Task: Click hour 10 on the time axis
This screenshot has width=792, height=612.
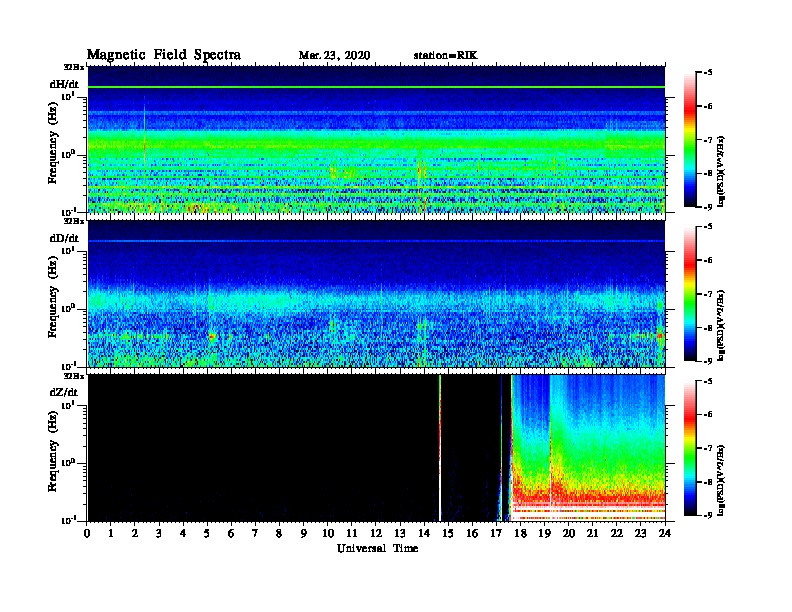Action: click(x=328, y=534)
